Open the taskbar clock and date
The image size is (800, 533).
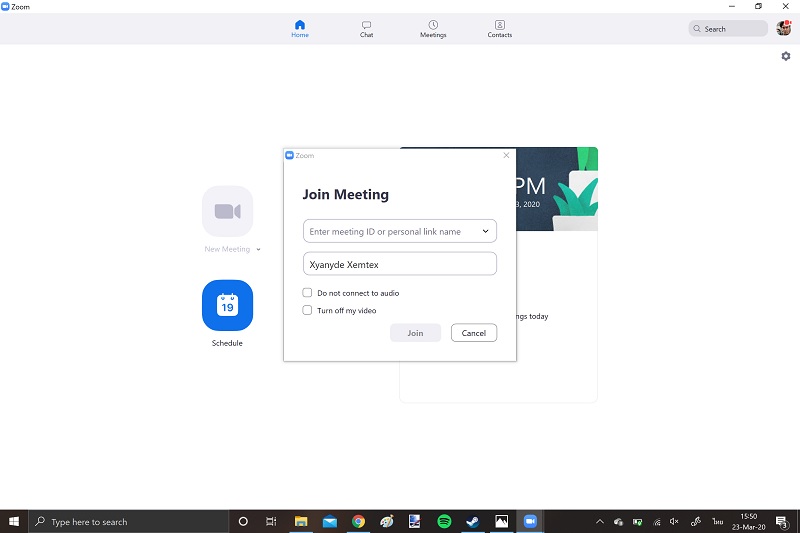pos(748,521)
